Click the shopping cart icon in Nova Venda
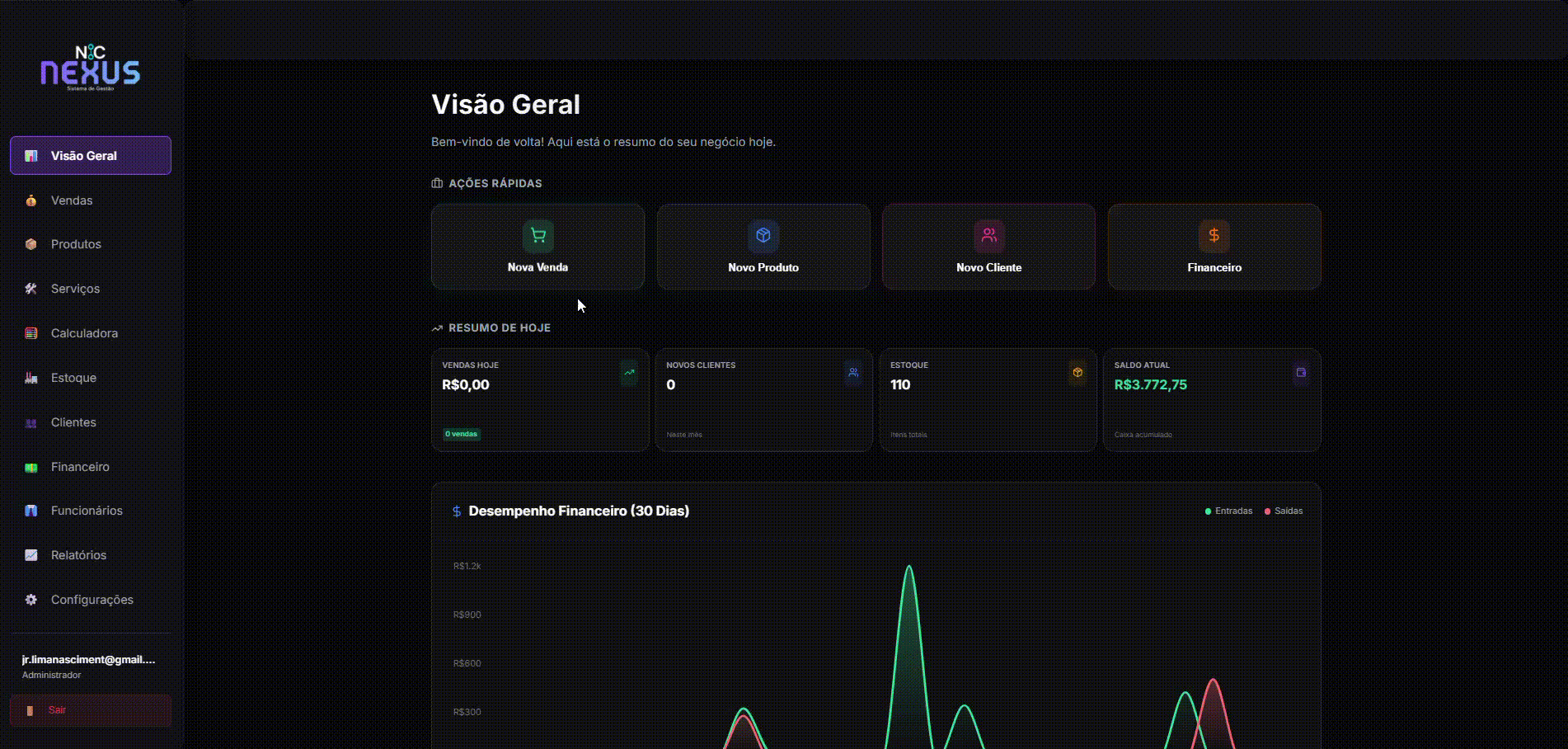1568x749 pixels. point(538,236)
